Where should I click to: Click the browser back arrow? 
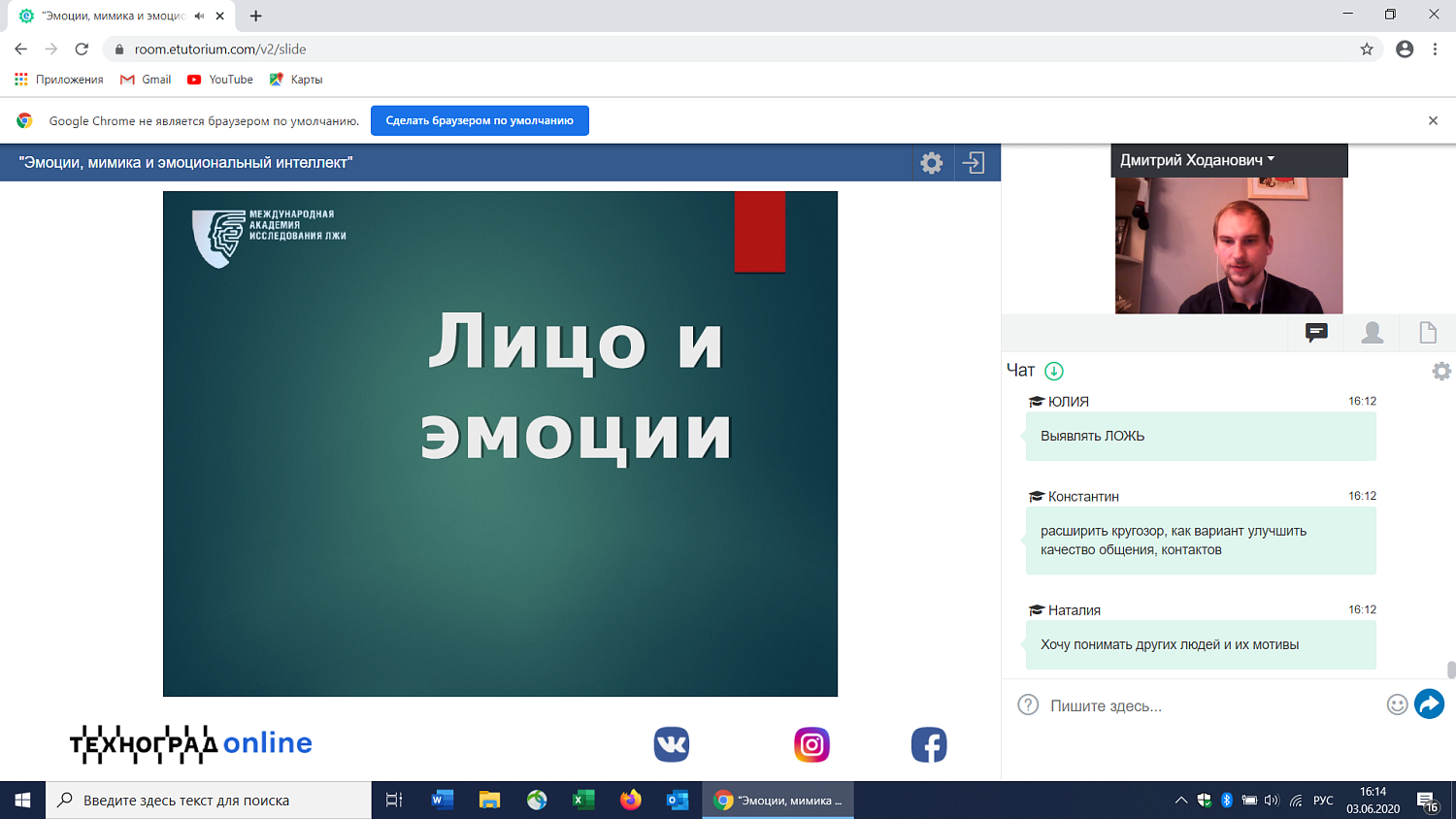21,49
